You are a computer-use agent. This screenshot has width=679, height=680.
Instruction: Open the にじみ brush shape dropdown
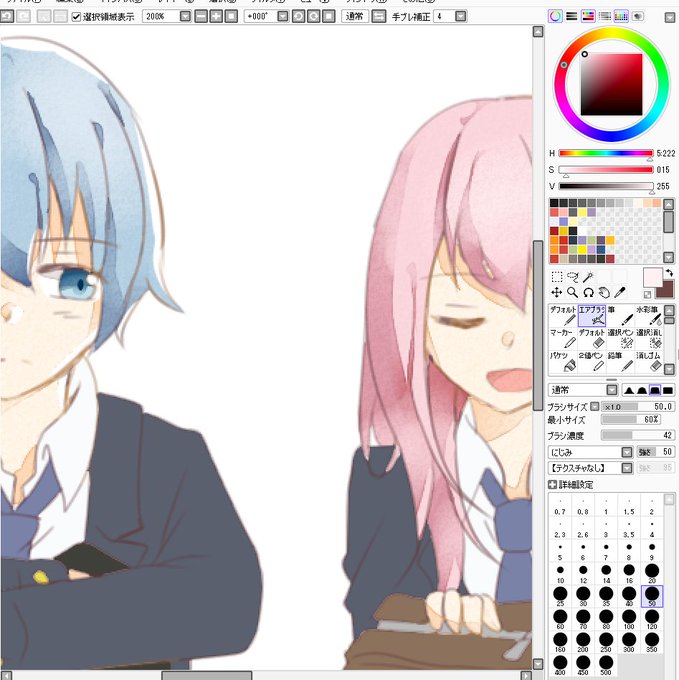(627, 452)
